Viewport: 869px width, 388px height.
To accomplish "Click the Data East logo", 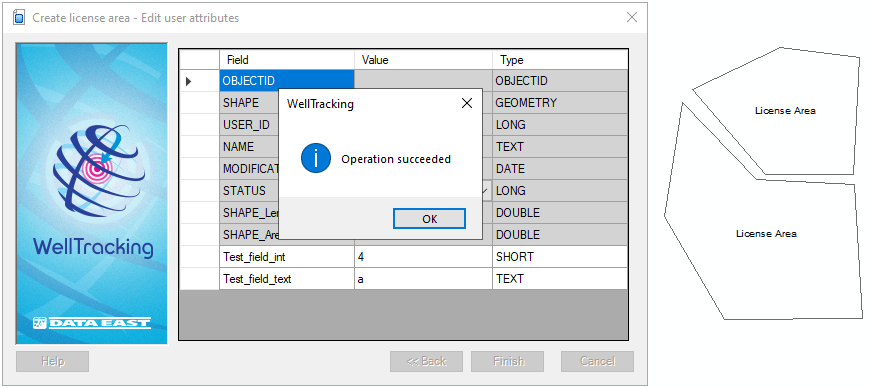I will 91,322.
